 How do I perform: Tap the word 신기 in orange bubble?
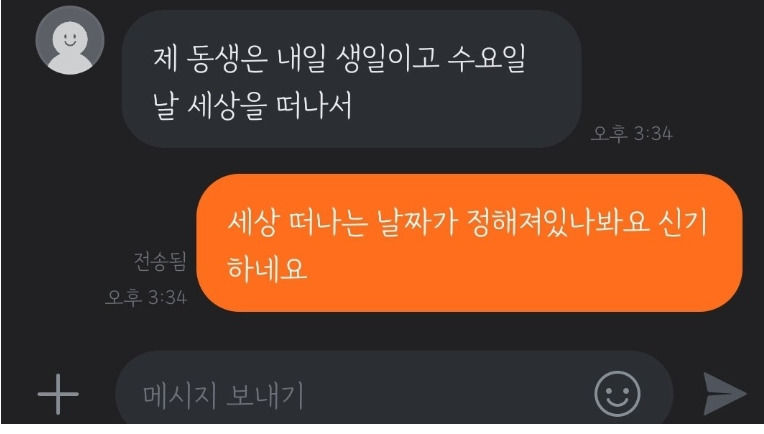tap(682, 222)
